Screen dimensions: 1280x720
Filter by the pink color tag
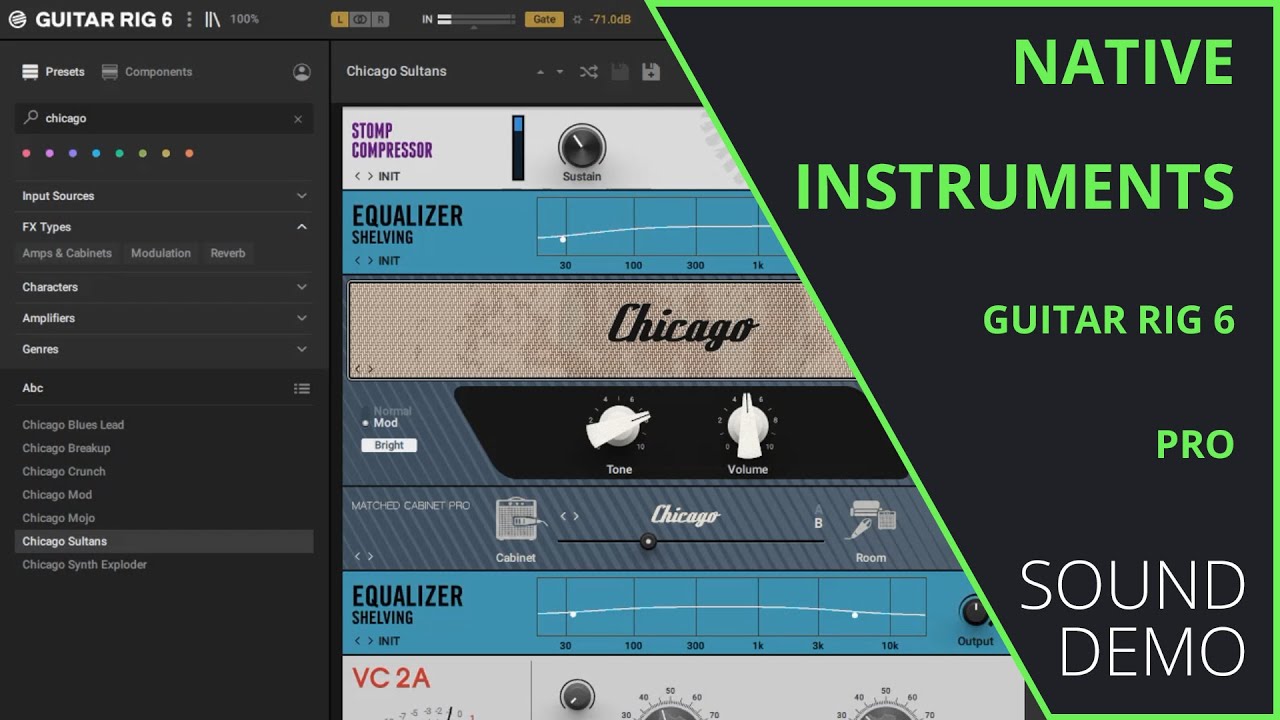tap(26, 153)
